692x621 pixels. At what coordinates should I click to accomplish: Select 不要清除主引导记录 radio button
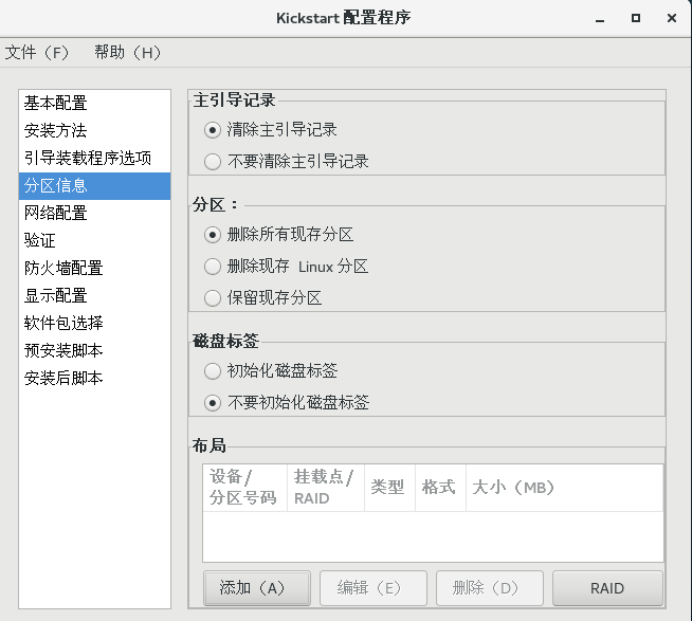tap(212, 162)
